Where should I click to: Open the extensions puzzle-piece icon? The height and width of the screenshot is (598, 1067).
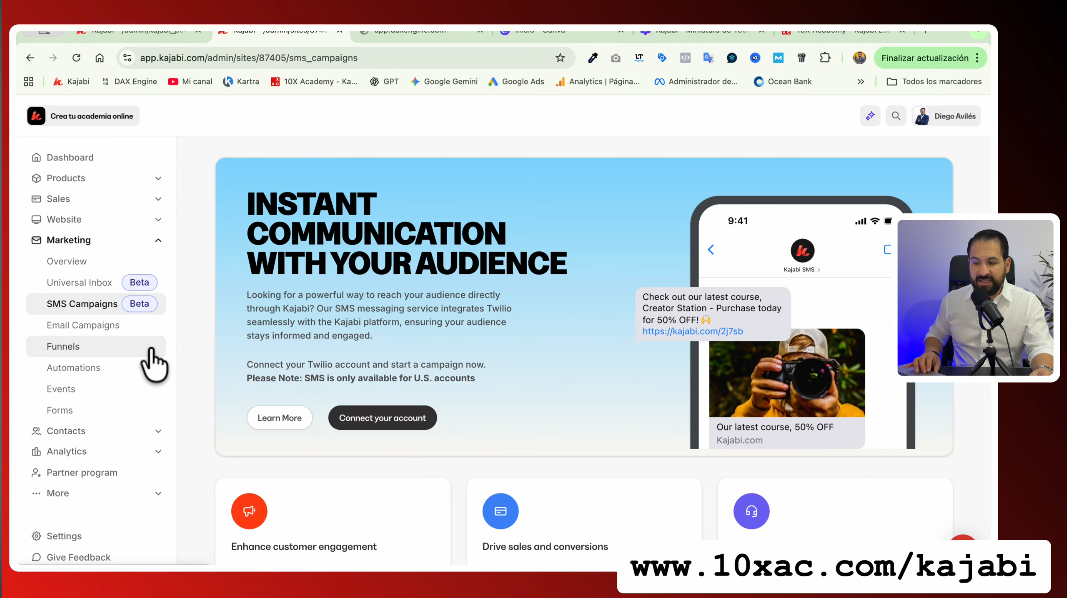825,58
